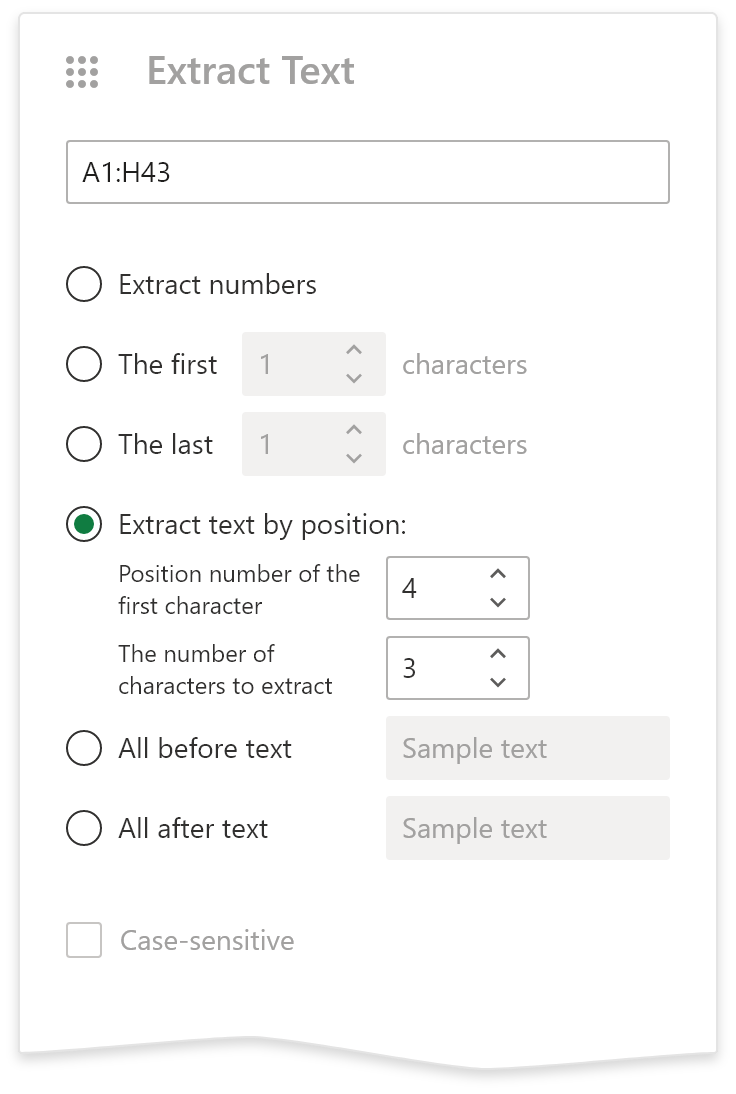Click down arrow of 'The first' spinner
Screen dimensions: 736x1094
coord(353,378)
